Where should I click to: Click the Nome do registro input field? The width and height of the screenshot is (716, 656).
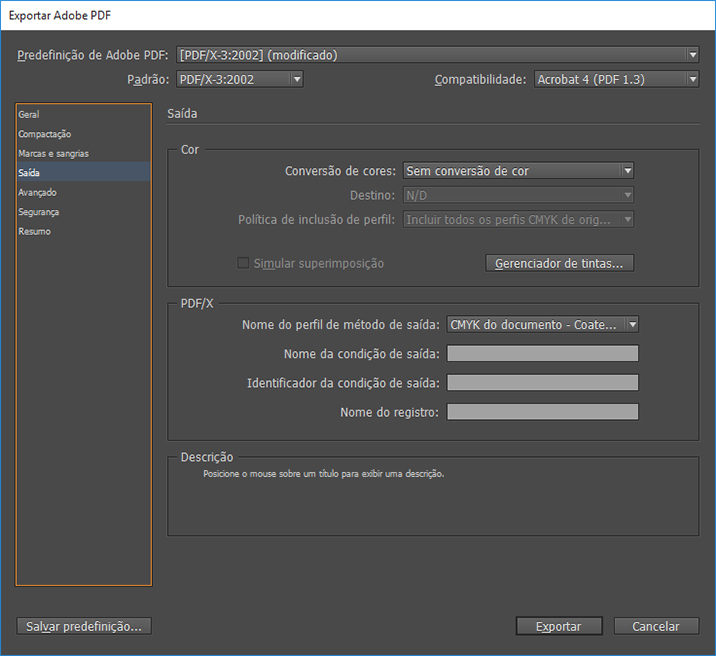pos(542,412)
